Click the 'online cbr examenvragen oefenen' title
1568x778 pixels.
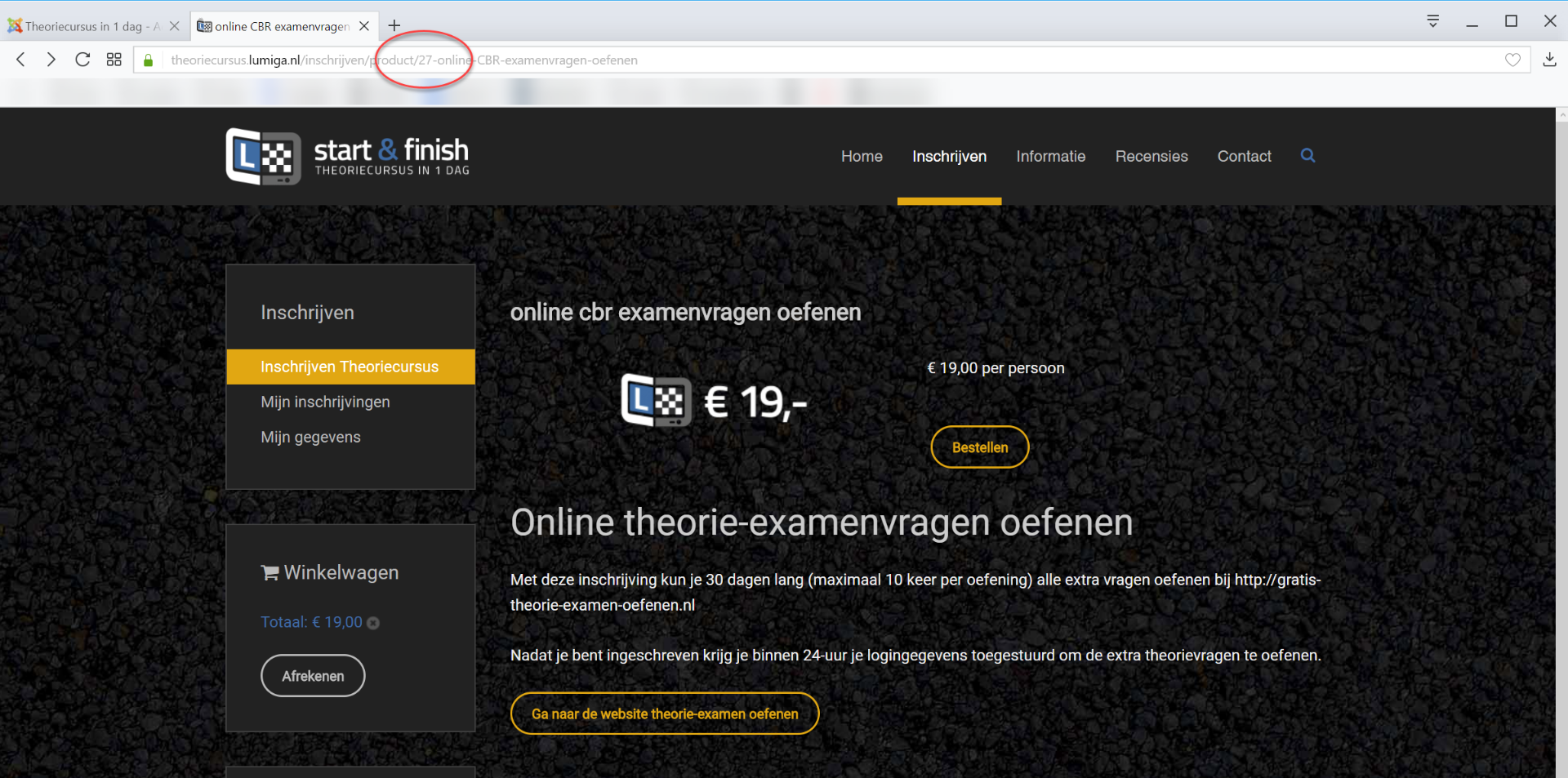pyautogui.click(x=686, y=312)
